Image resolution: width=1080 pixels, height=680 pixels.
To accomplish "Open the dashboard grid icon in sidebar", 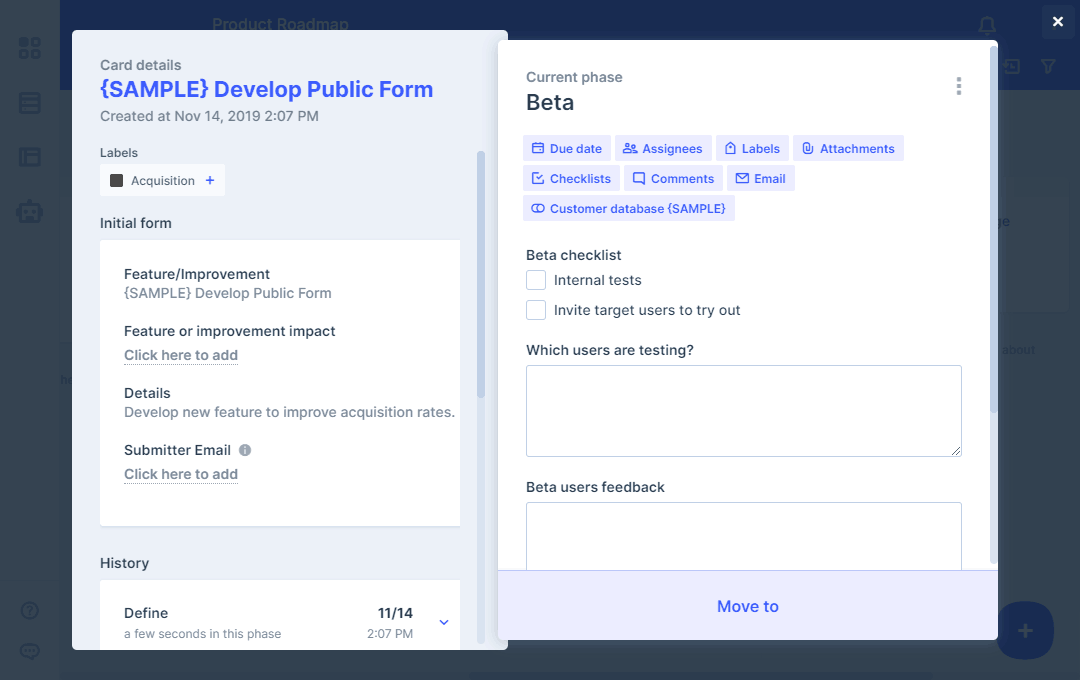I will point(30,48).
